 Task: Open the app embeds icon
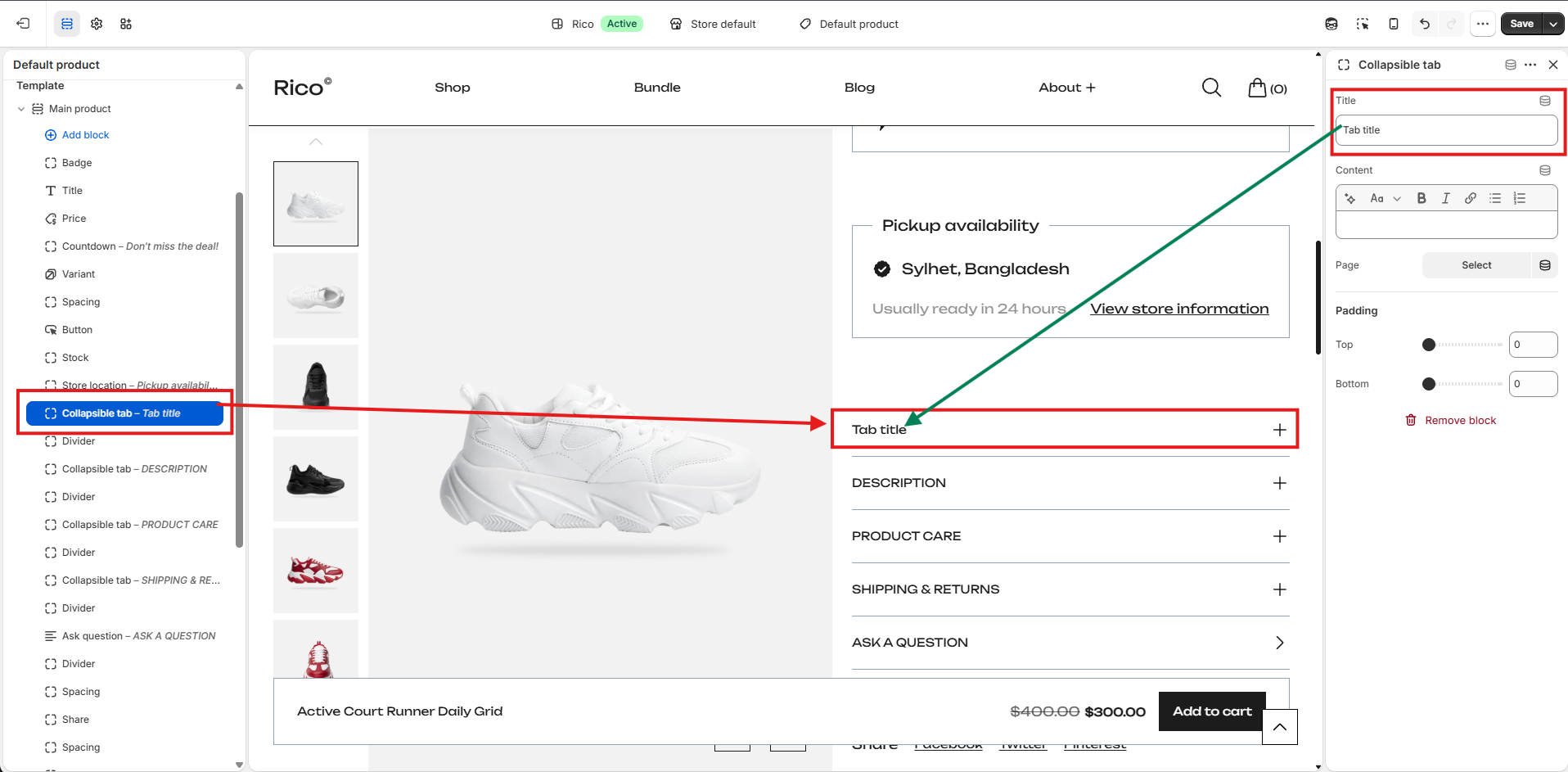point(126,24)
